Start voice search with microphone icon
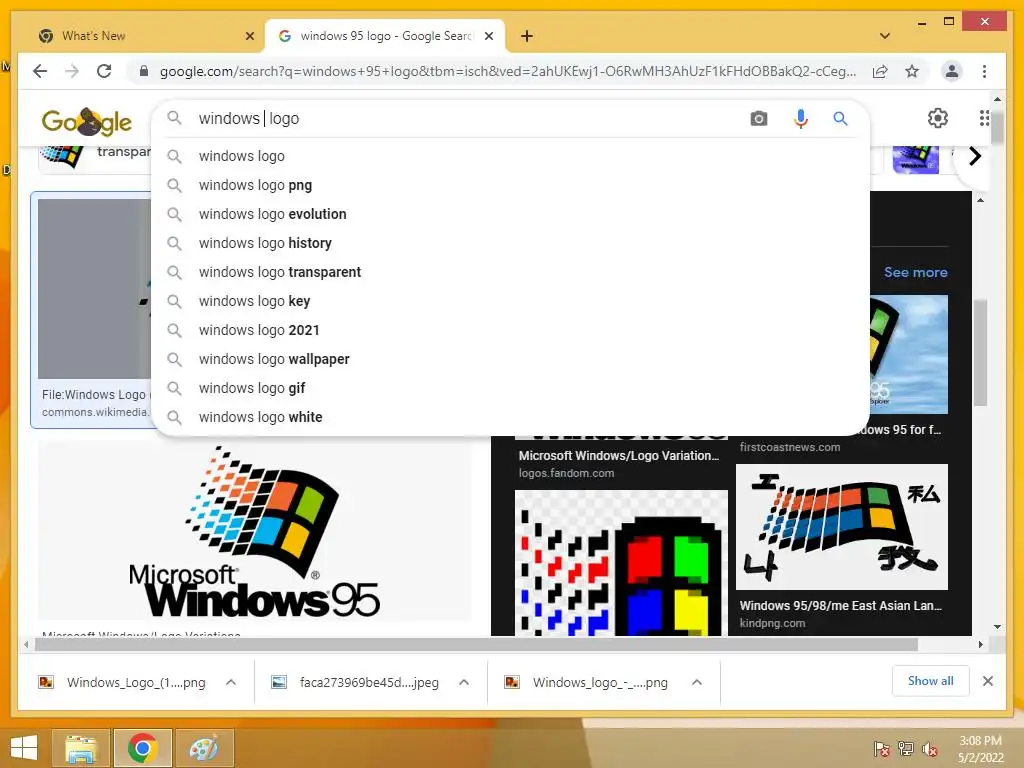This screenshot has width=1024, height=768. tap(801, 118)
